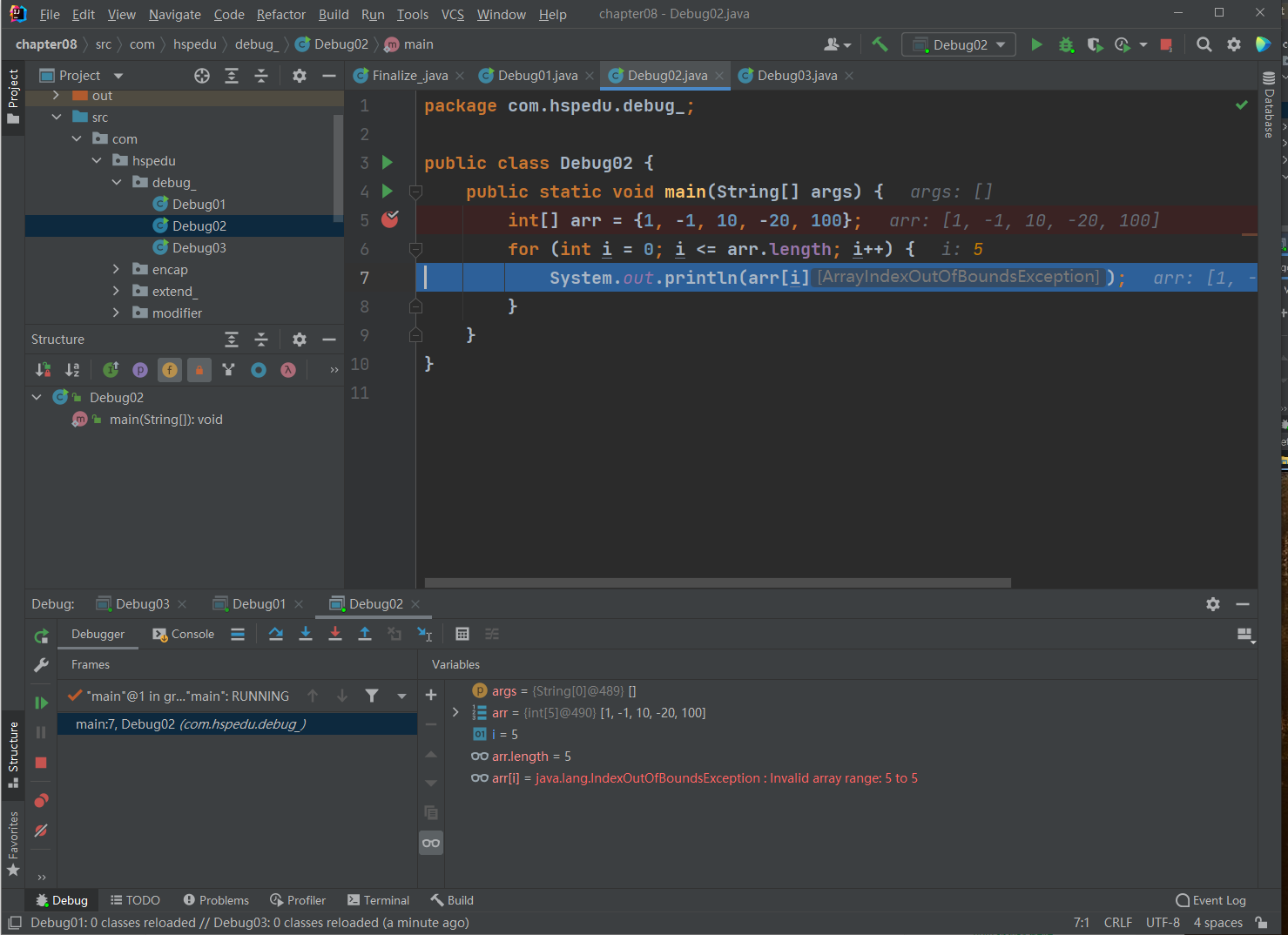Click Run with Coverage icon

tap(1095, 44)
